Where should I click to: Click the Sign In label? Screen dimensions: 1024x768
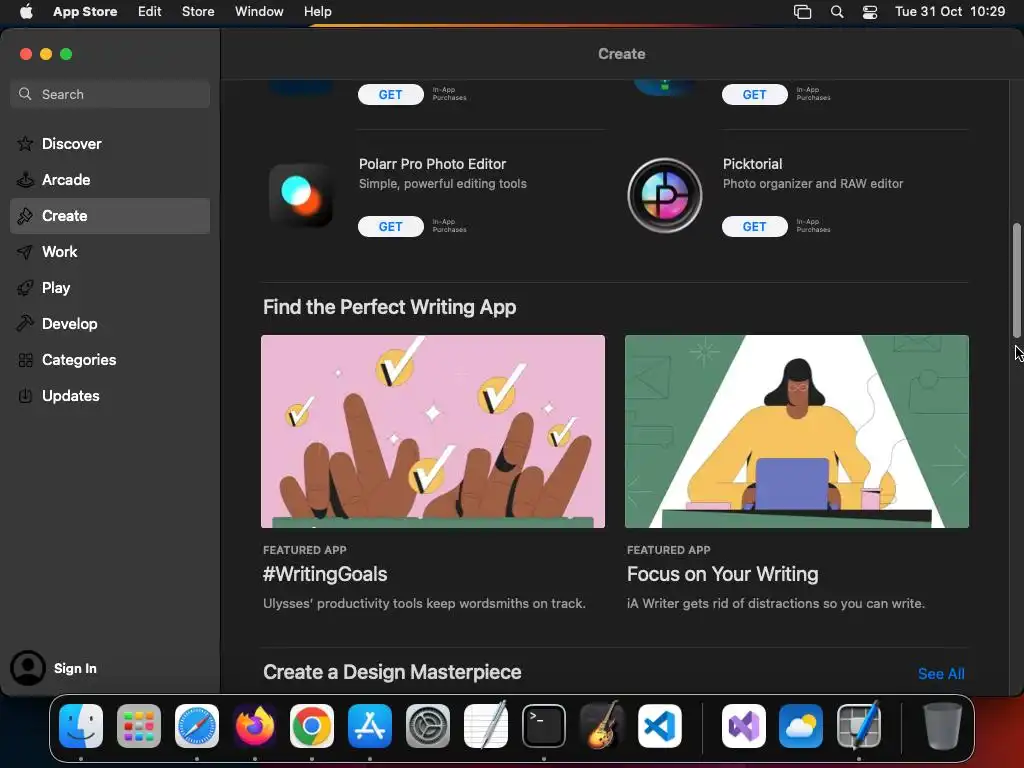pyautogui.click(x=75, y=668)
